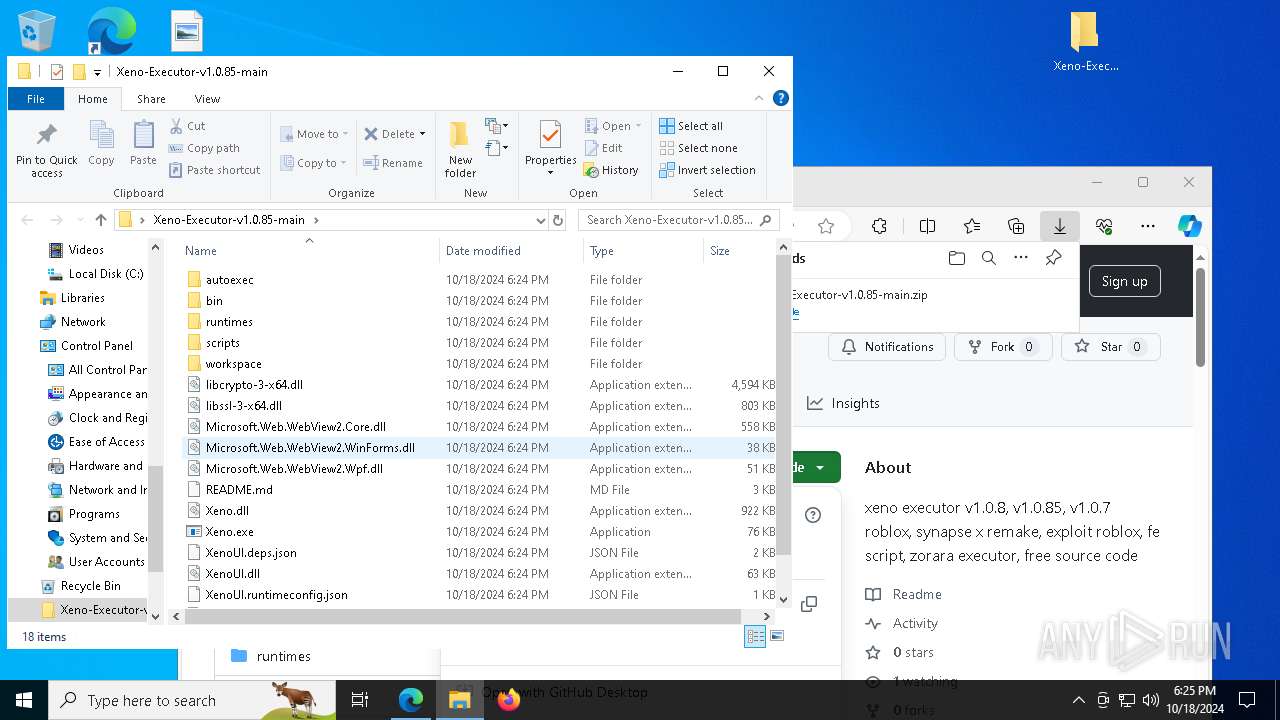This screenshot has width=1280, height=720.
Task: Open File Explorer help icon
Action: (x=781, y=98)
